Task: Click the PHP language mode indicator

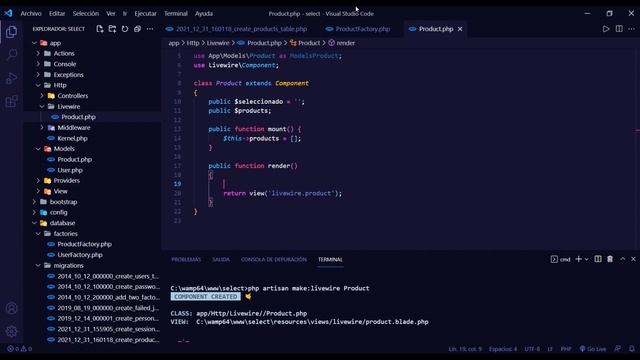Action: (x=566, y=349)
